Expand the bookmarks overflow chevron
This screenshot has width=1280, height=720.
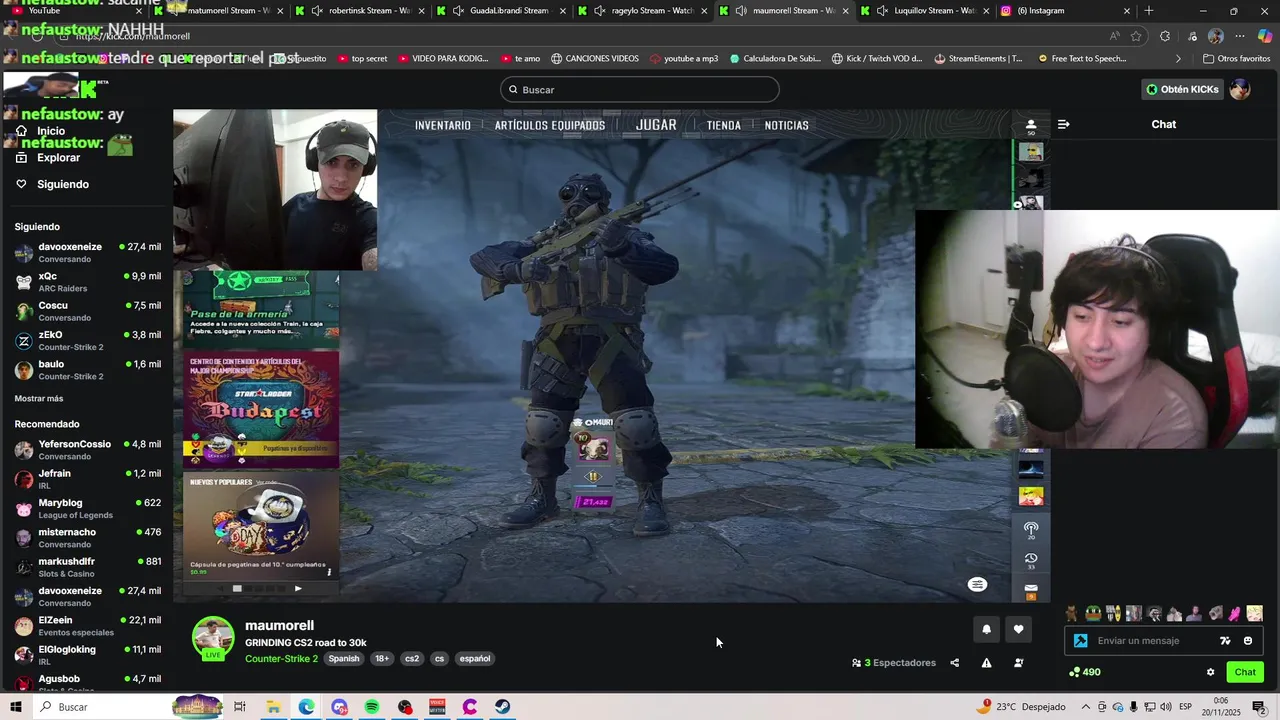coord(1178,59)
